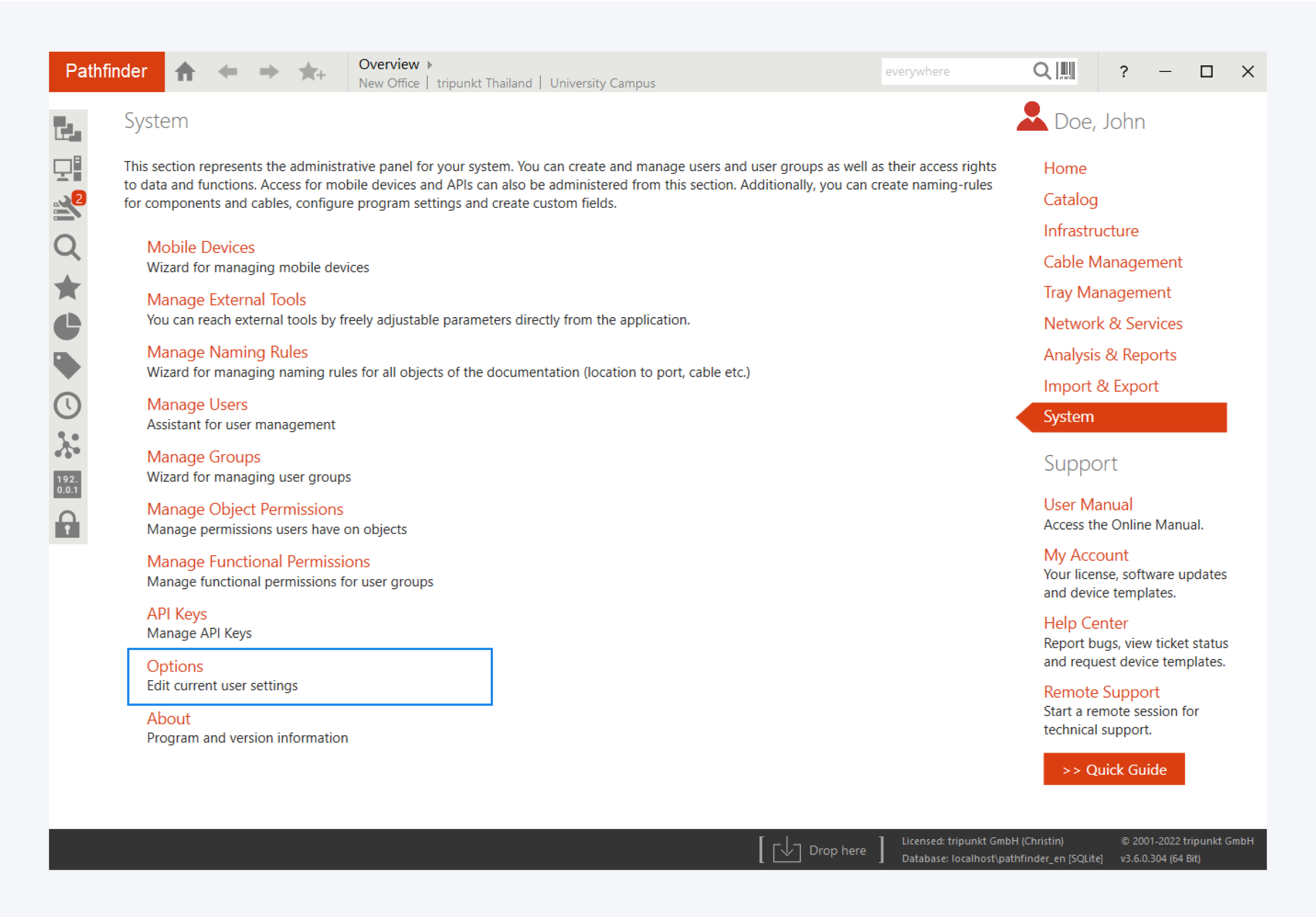The image size is (1316, 917).
Task: Click the barcode scanner icon
Action: click(1066, 71)
